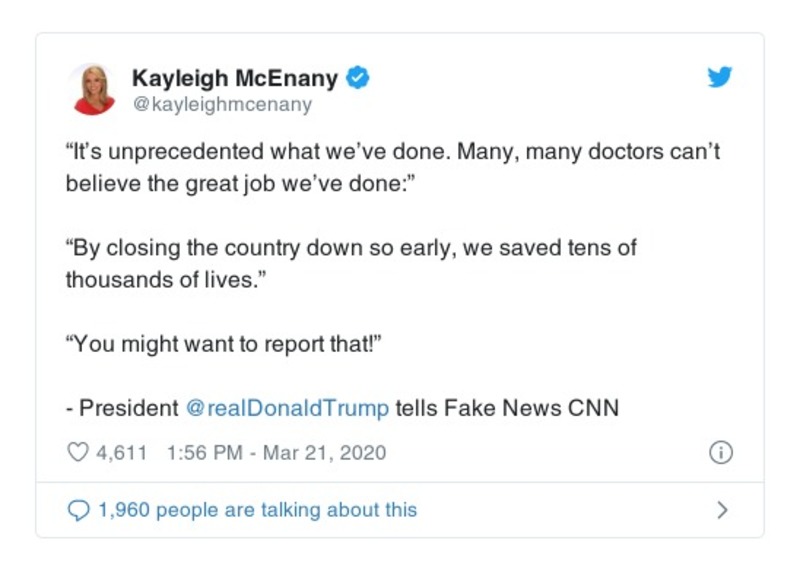Click the "tells Fake News CNN" text
This screenshot has width=800, height=572.
(x=507, y=408)
